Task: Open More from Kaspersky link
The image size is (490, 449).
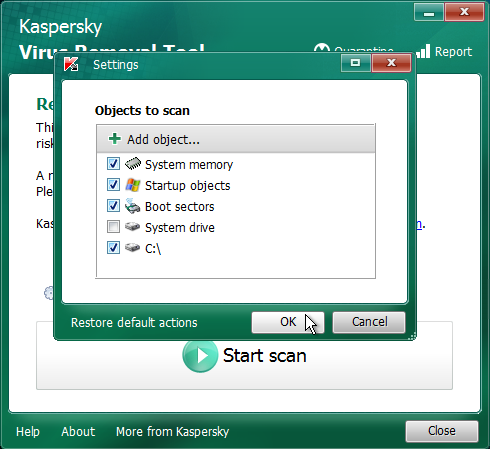Action: [172, 432]
